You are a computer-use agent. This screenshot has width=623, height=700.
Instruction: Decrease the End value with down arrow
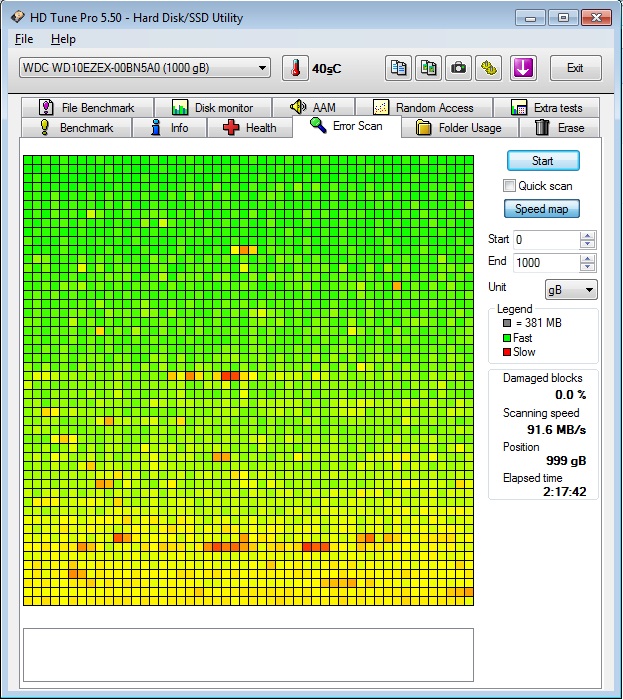coord(587,267)
